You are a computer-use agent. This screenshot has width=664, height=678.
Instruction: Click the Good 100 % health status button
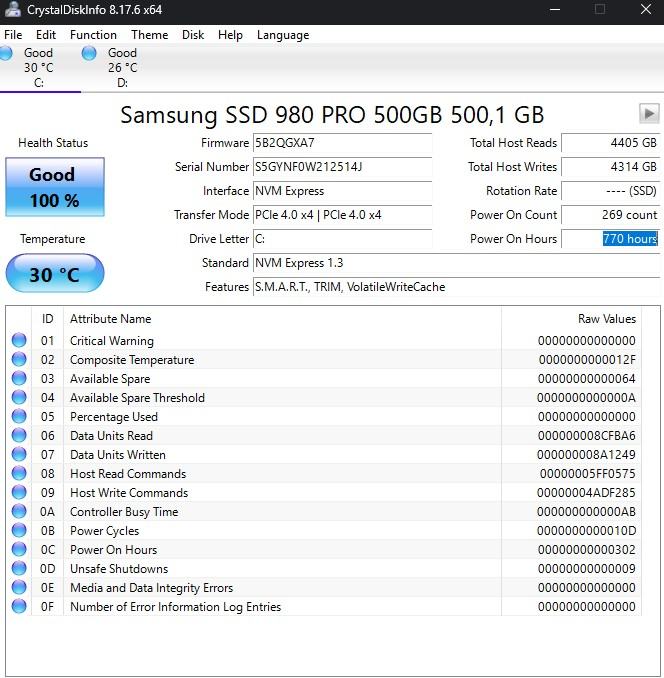click(x=54, y=187)
